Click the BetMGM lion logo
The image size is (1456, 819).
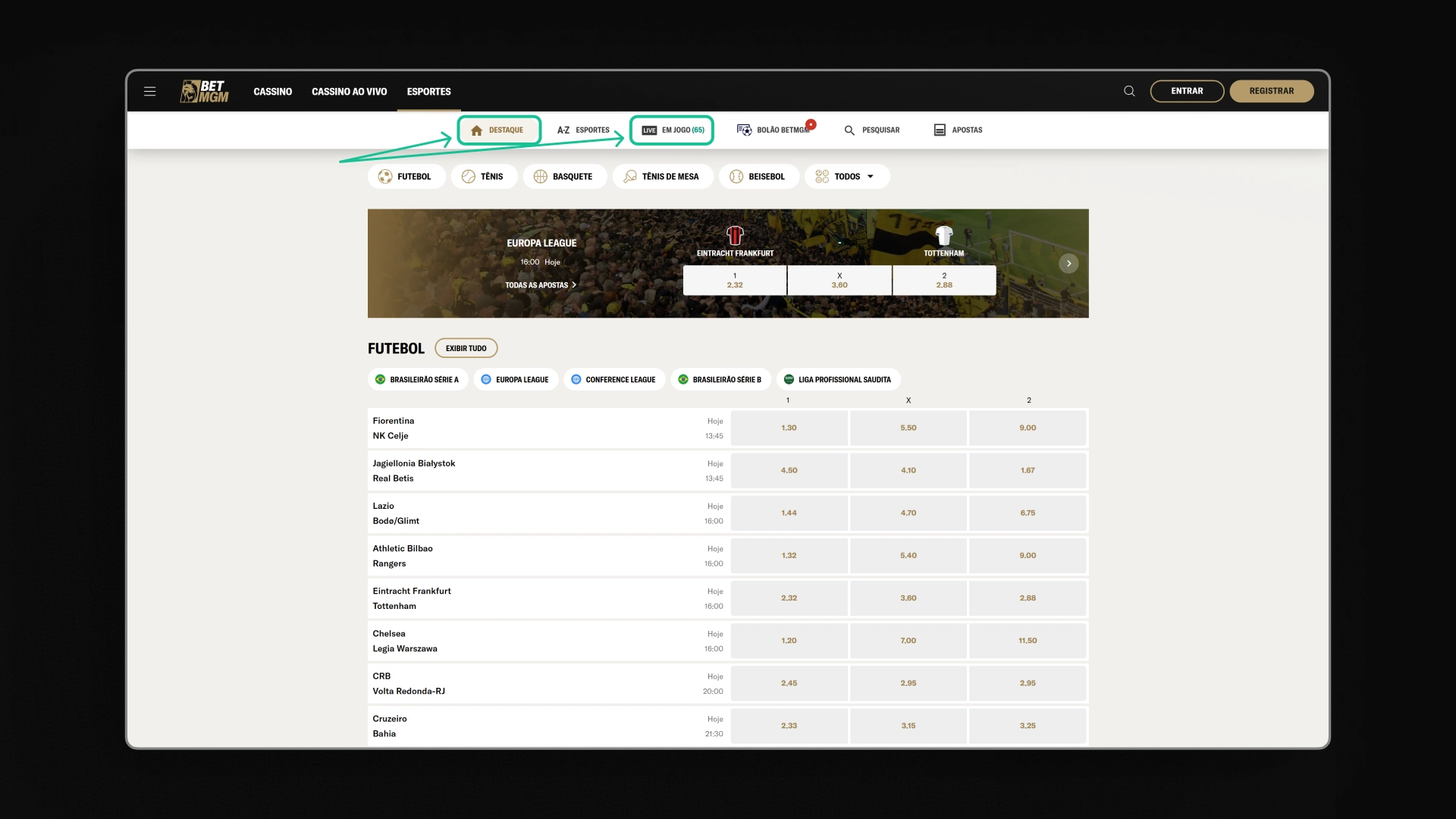coord(204,91)
